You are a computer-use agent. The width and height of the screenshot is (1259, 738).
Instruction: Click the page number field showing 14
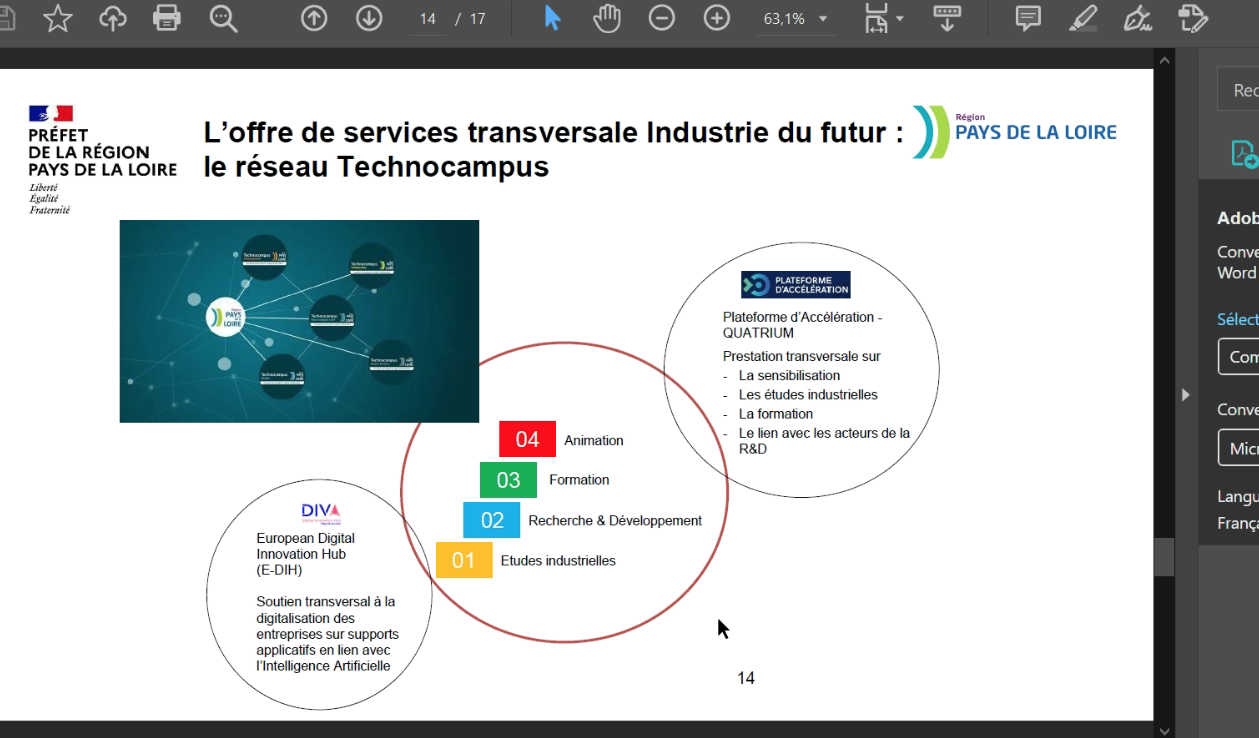coord(428,19)
